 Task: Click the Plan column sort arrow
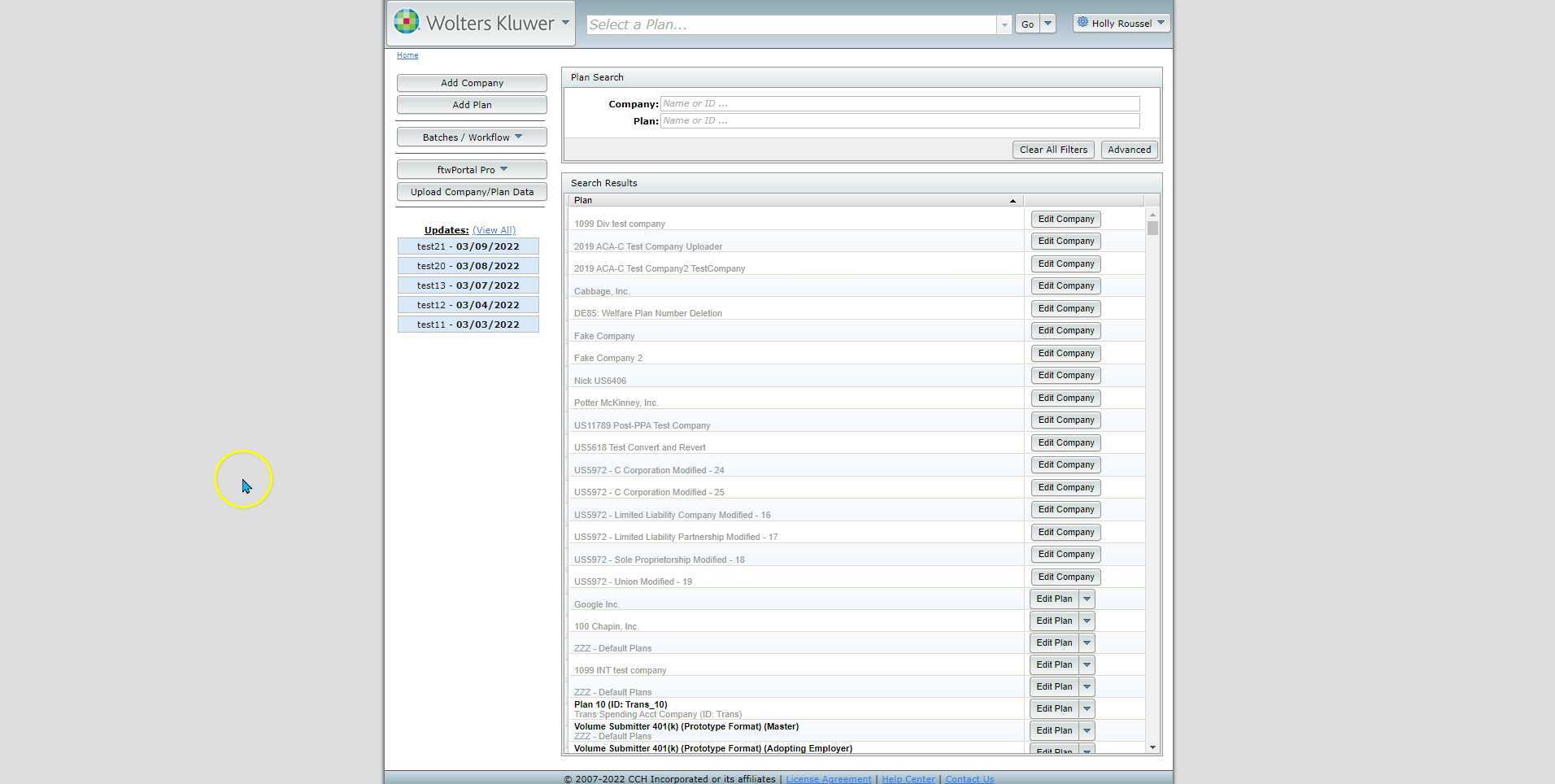(1013, 201)
